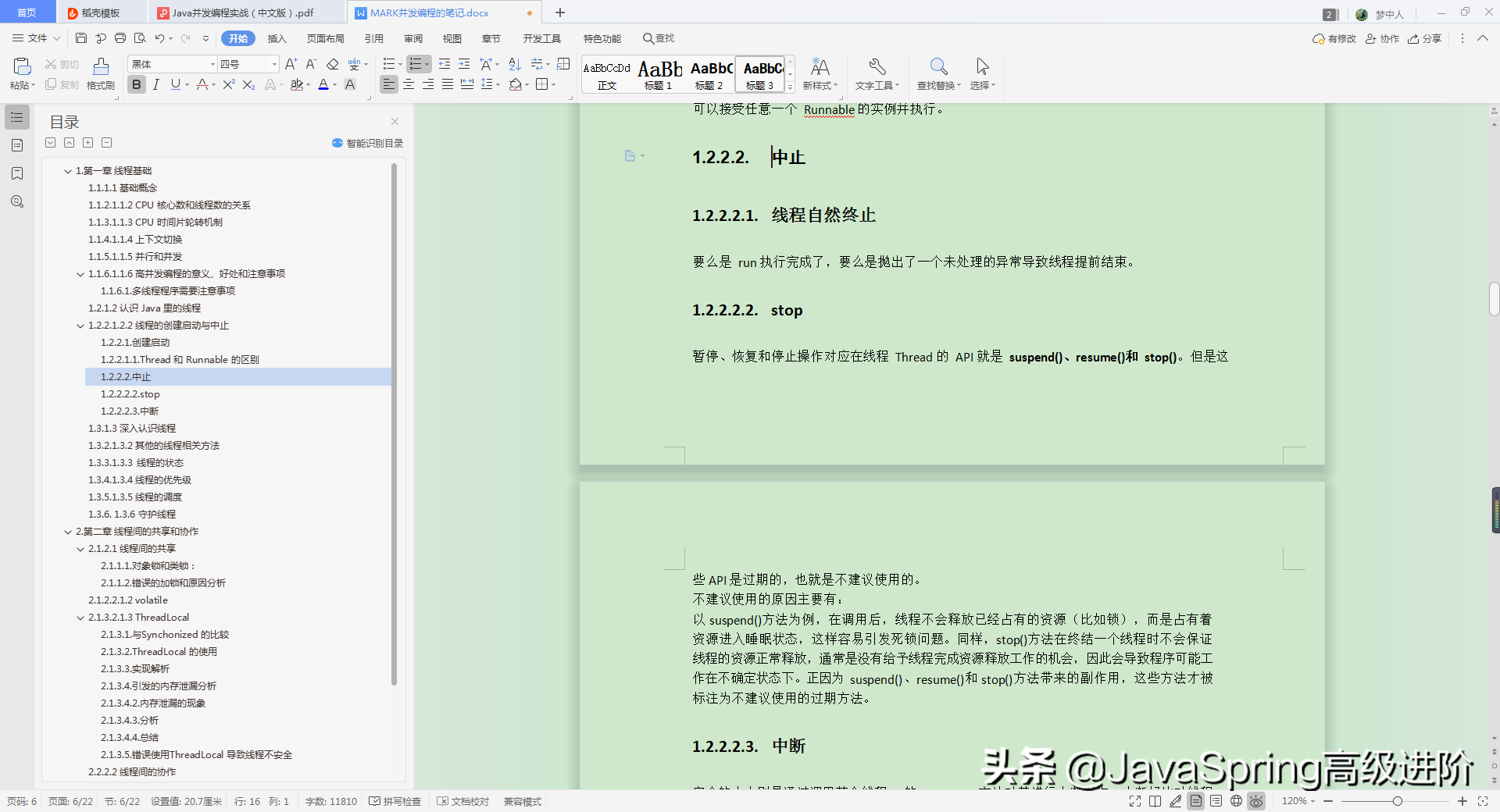Right-align the paragraph
Image resolution: width=1500 pixels, height=812 pixels.
[x=428, y=84]
